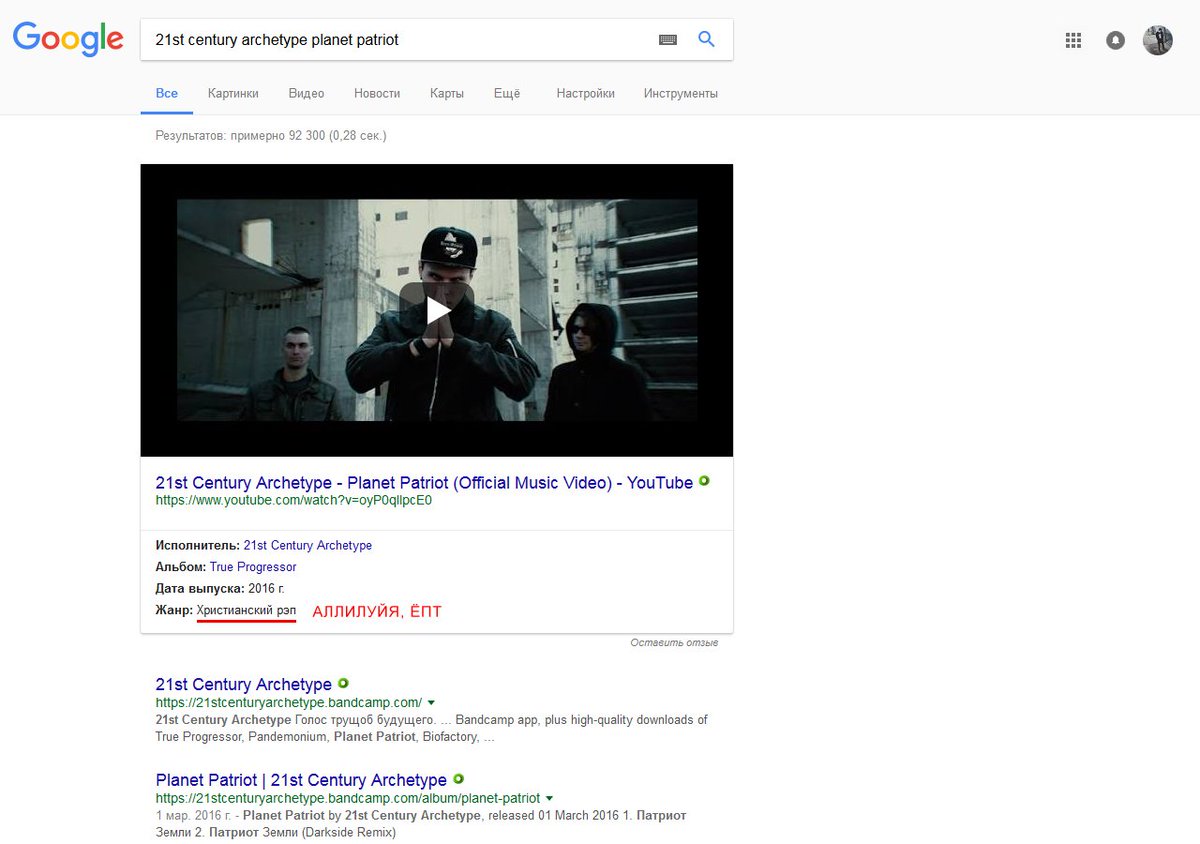This screenshot has height=844, width=1200.
Task: Play the Planet Patriot video
Action: [x=437, y=310]
